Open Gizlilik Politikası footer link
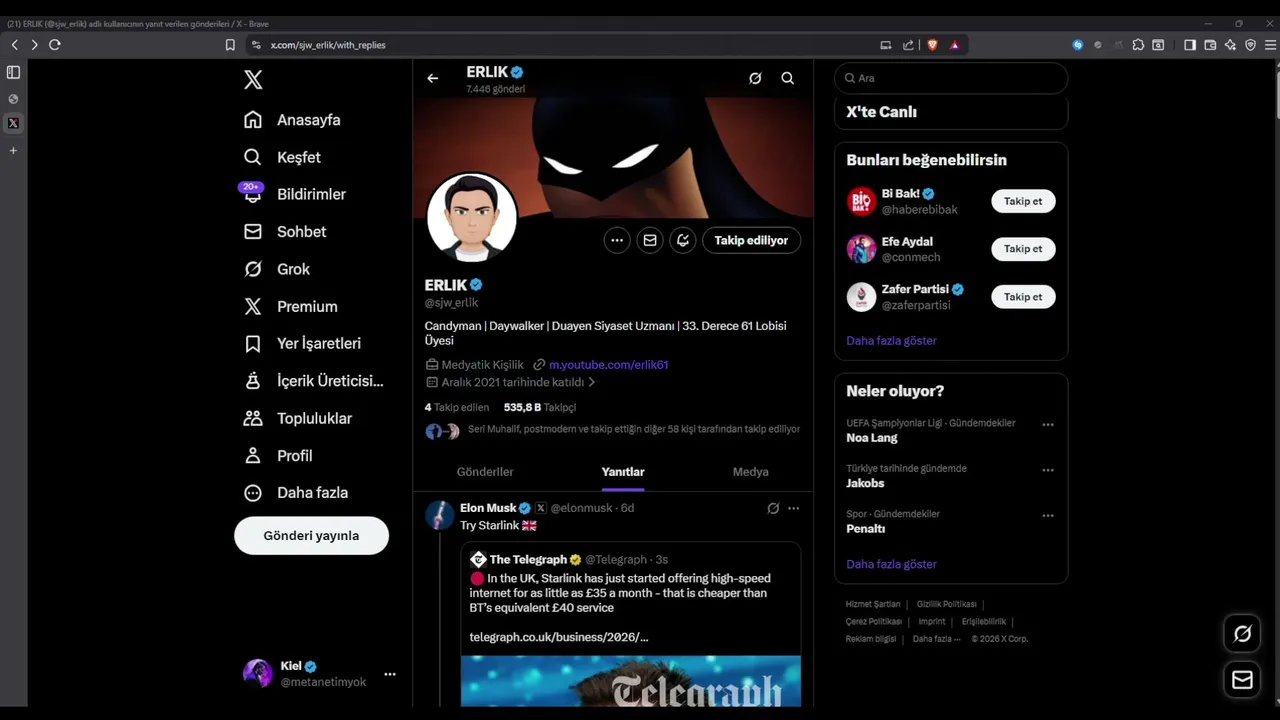Viewport: 1280px width, 720px height. [x=946, y=604]
